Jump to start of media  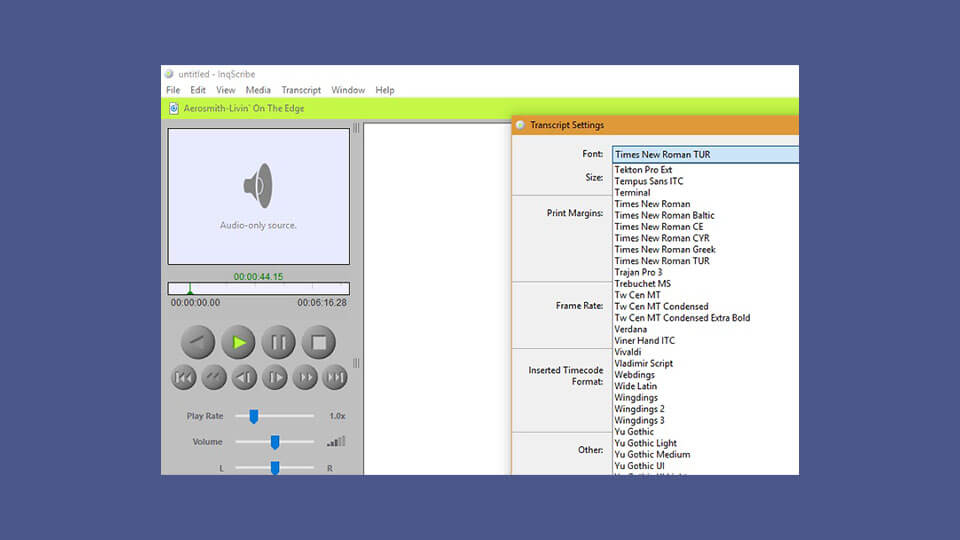click(x=184, y=378)
